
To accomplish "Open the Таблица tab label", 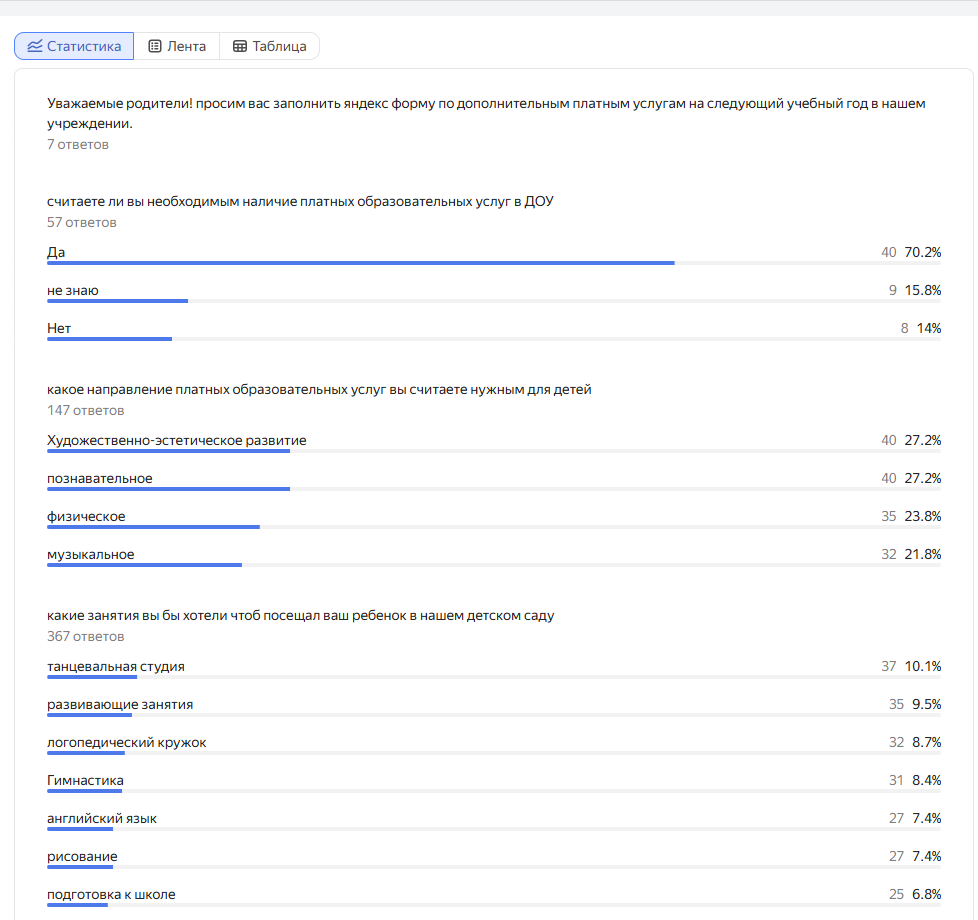I will [x=279, y=46].
